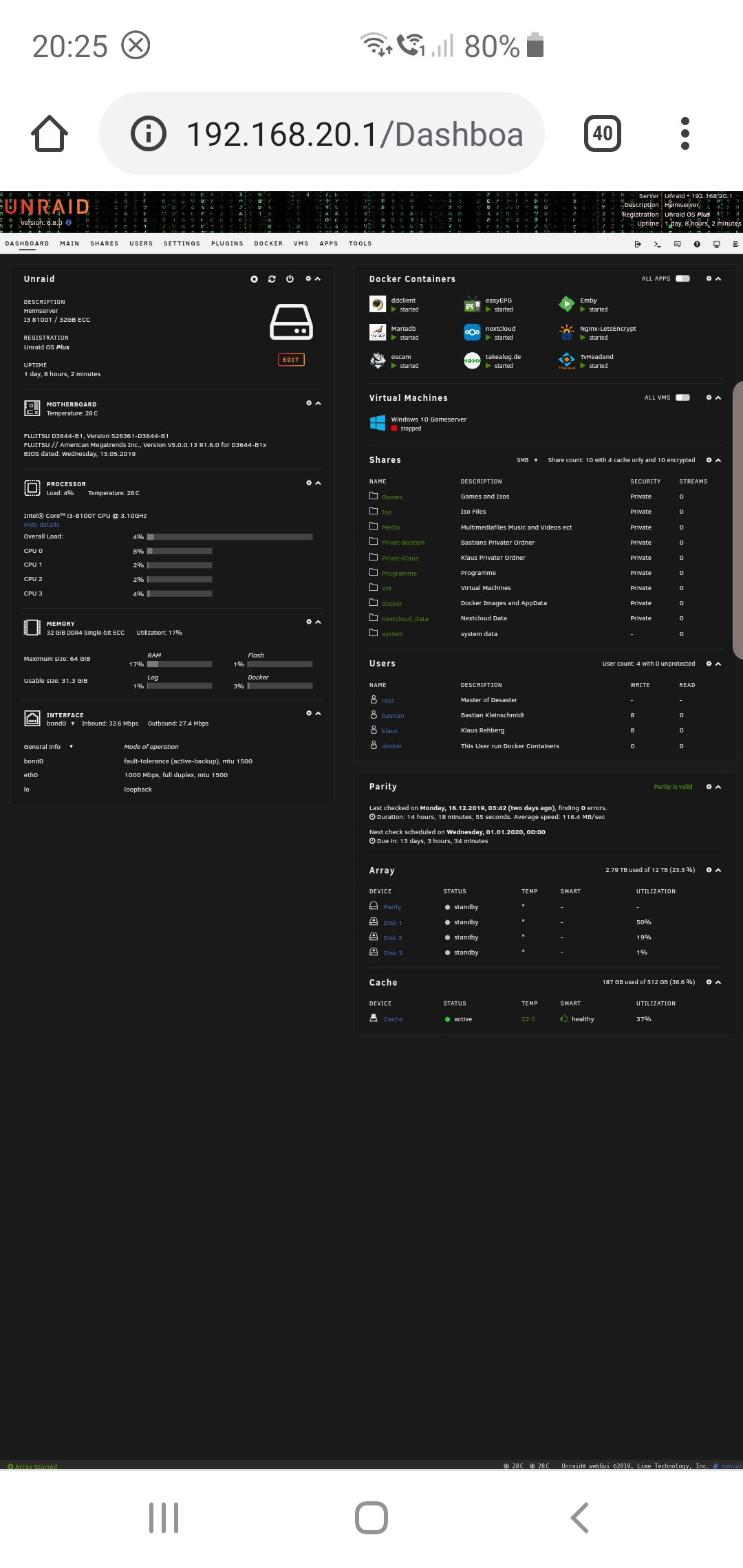The width and height of the screenshot is (743, 1568).
Task: Open the SMB dropdown in Shares
Action: point(528,460)
